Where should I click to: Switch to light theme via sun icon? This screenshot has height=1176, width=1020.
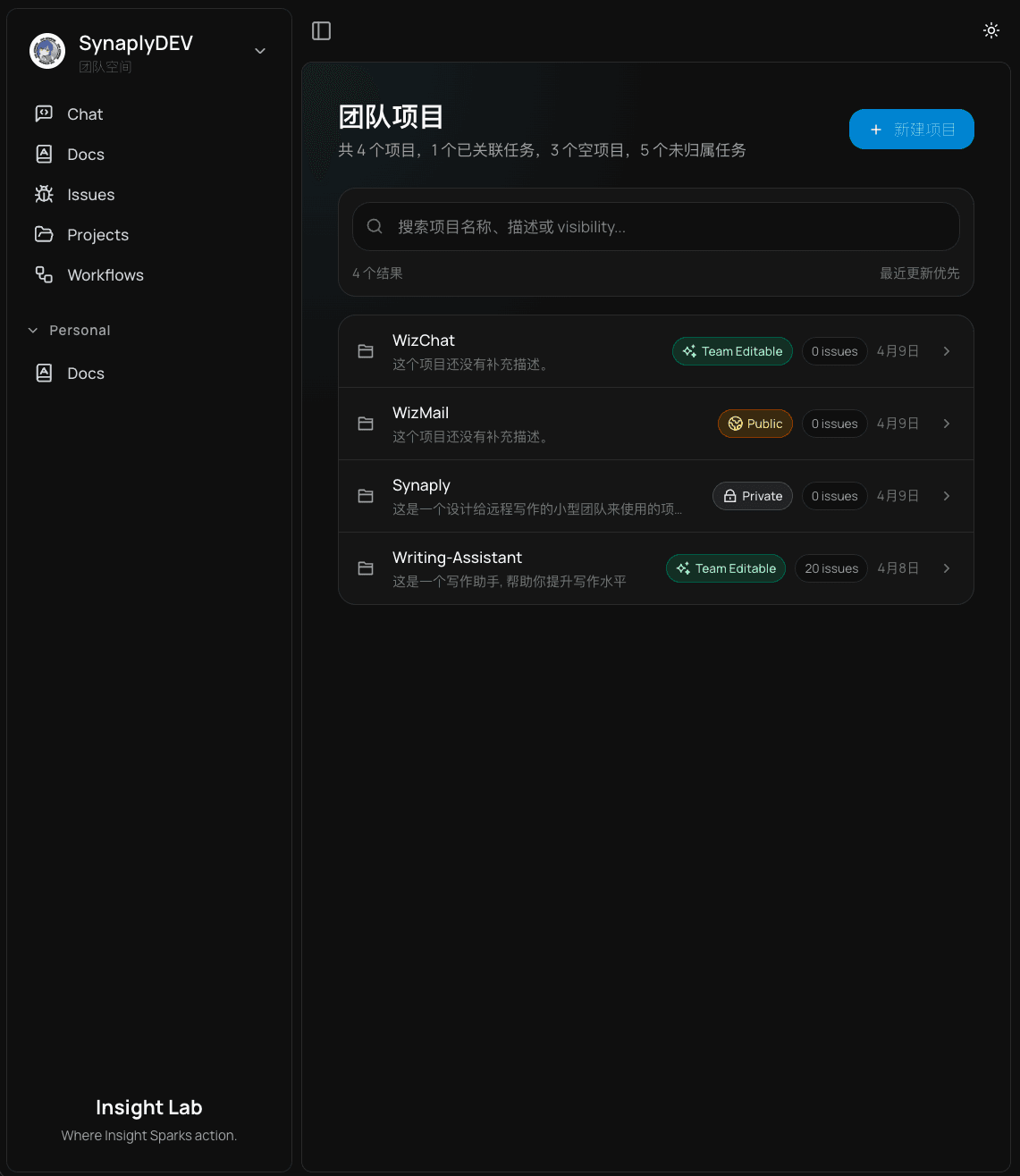tap(991, 29)
